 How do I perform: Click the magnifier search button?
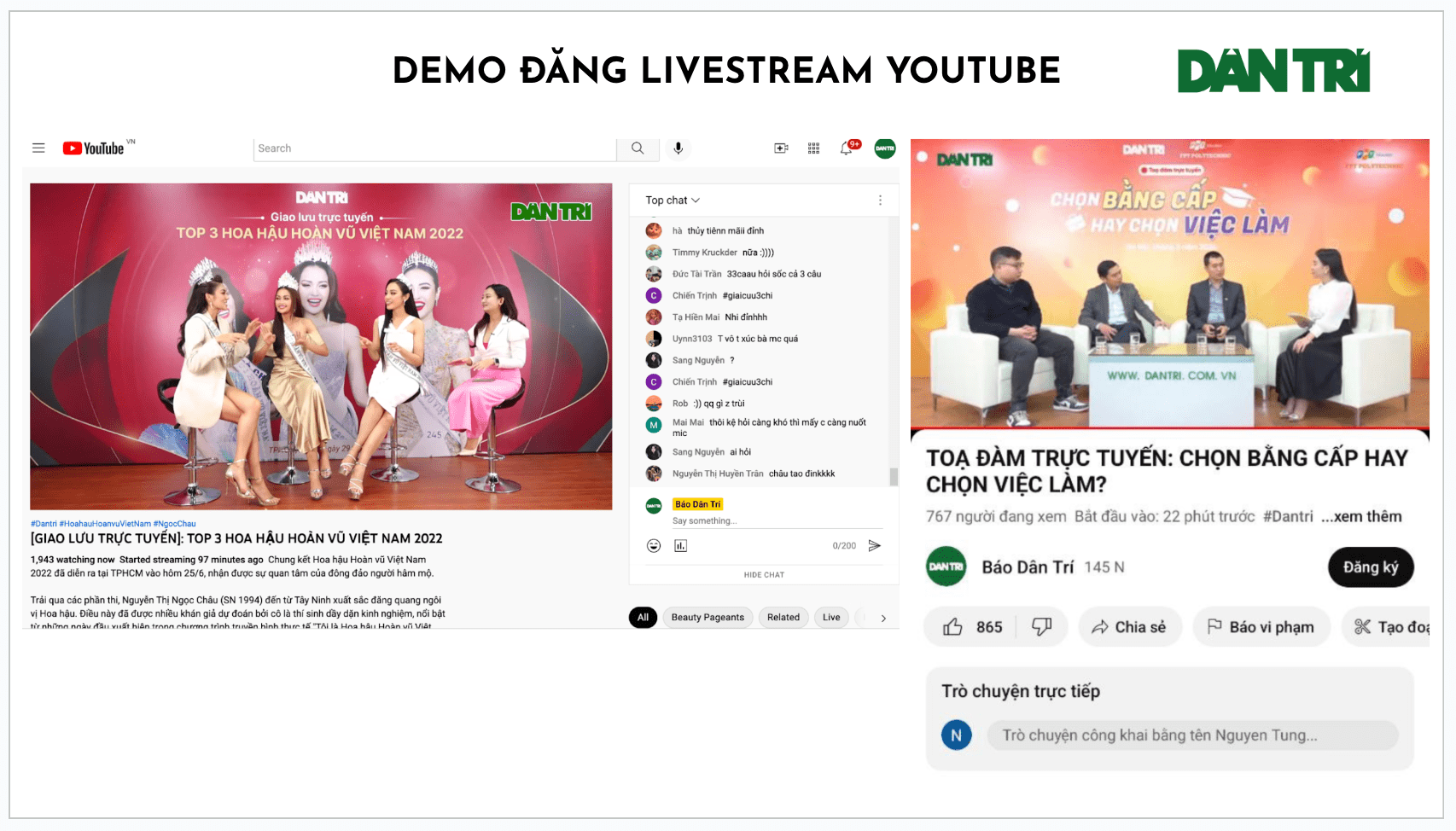(x=638, y=148)
